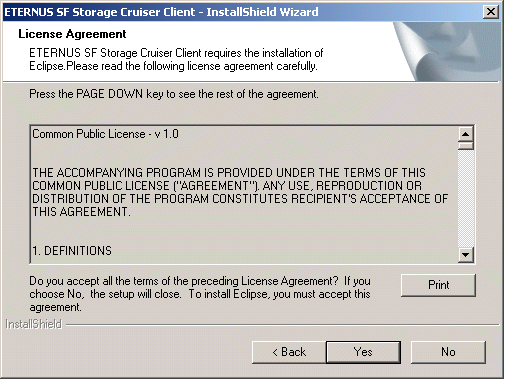This screenshot has height=379, width=505.
Task: Click the 'THIS AGREEMENT.' line in license text
Action: tap(81, 212)
